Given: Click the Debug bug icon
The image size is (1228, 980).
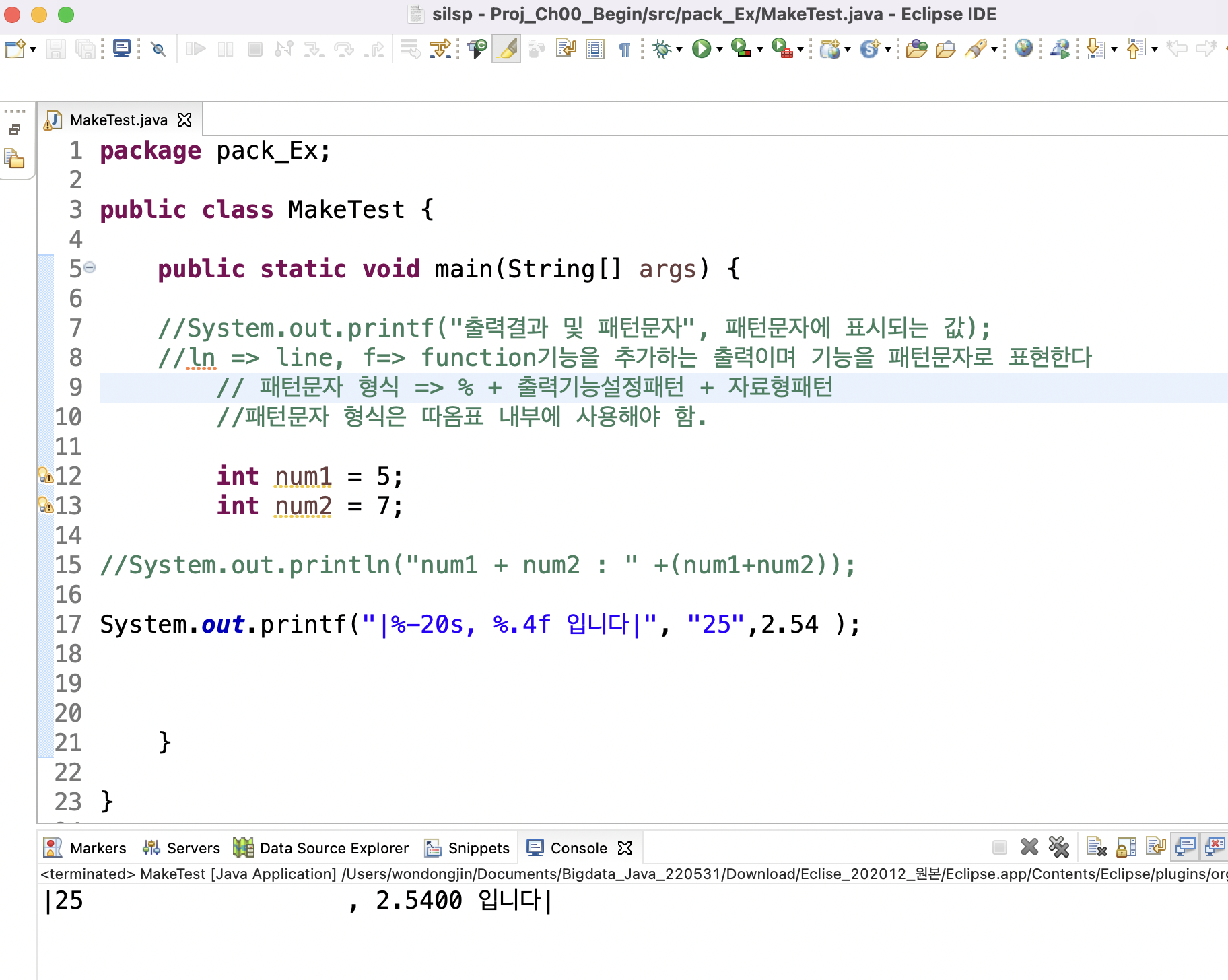Looking at the screenshot, I should click(662, 49).
